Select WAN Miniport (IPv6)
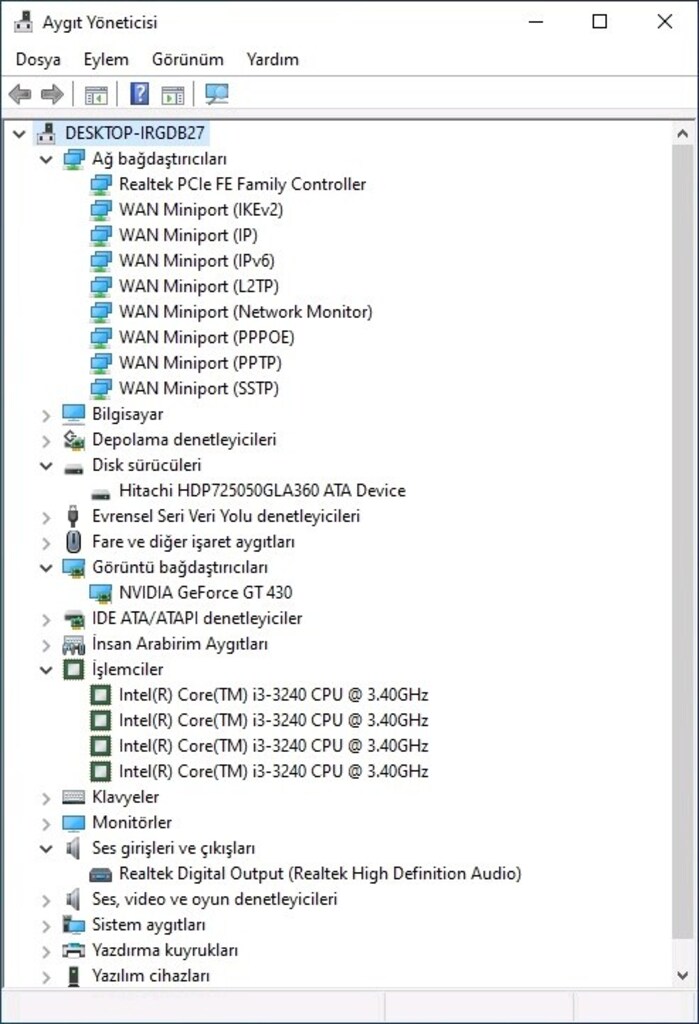This screenshot has height=1024, width=699. (x=197, y=261)
